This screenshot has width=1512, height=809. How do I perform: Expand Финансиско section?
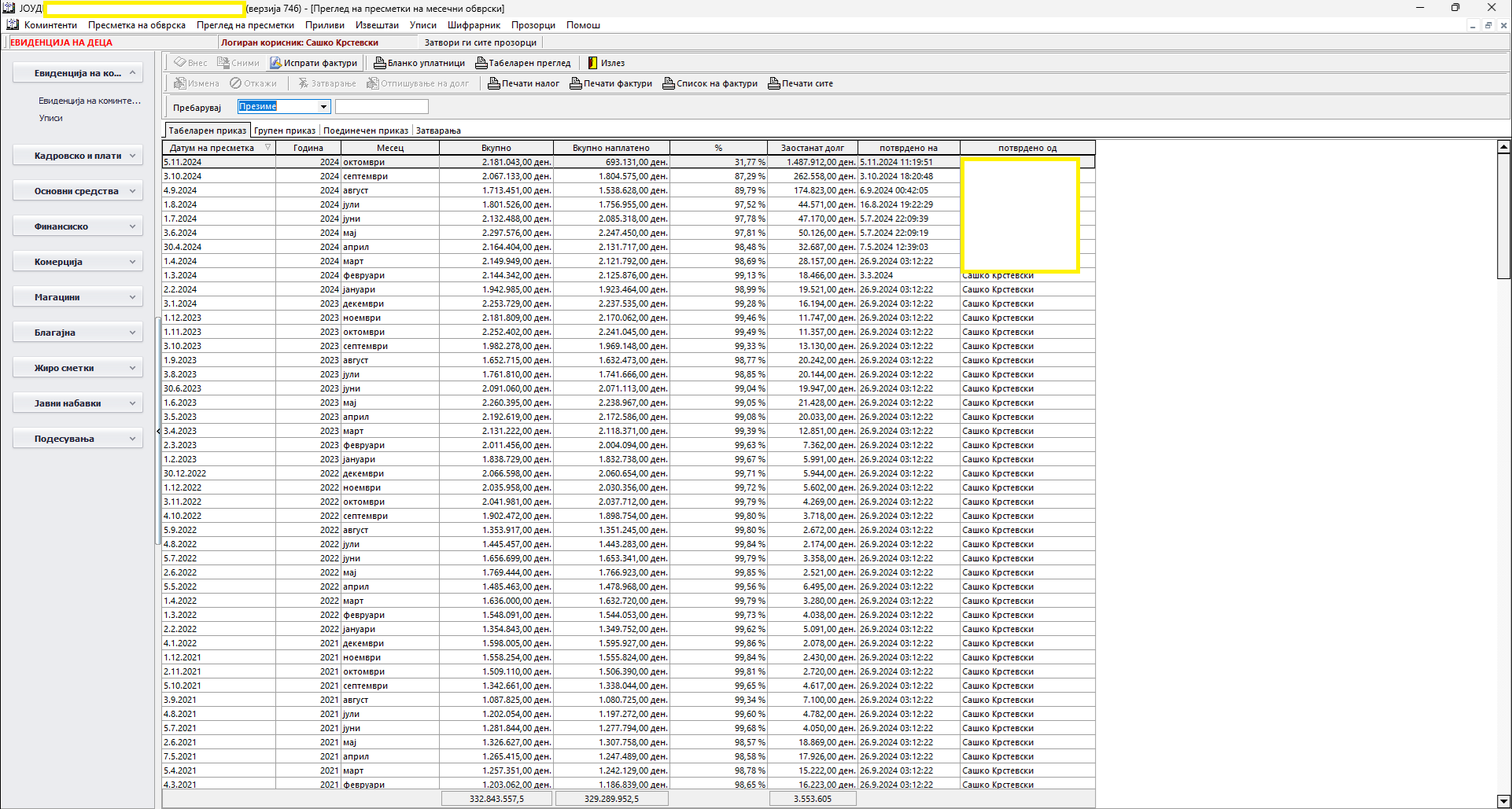tap(132, 226)
